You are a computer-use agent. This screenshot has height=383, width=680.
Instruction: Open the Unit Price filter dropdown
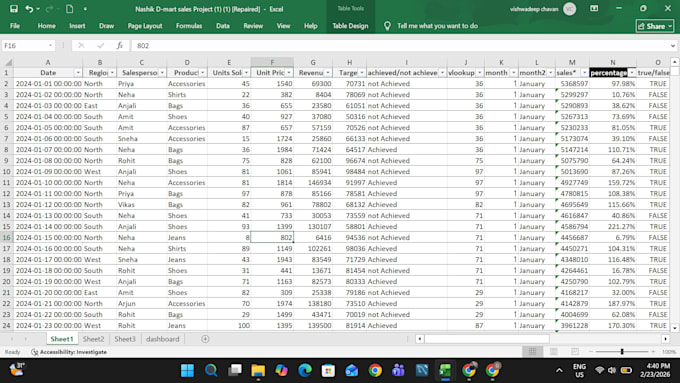coord(289,72)
